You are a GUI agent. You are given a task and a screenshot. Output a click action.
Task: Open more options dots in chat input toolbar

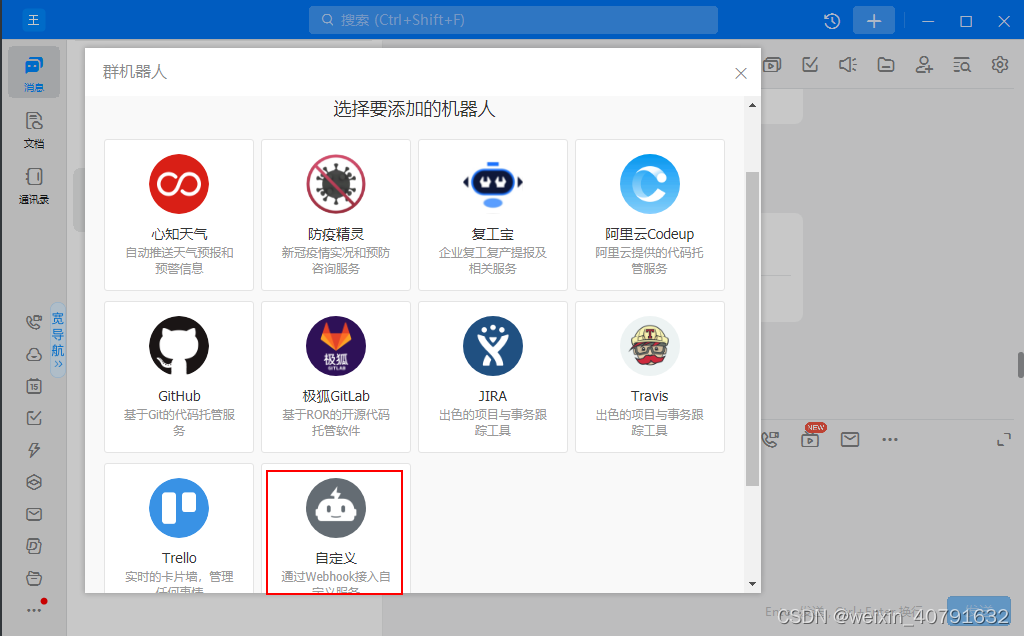click(x=889, y=439)
